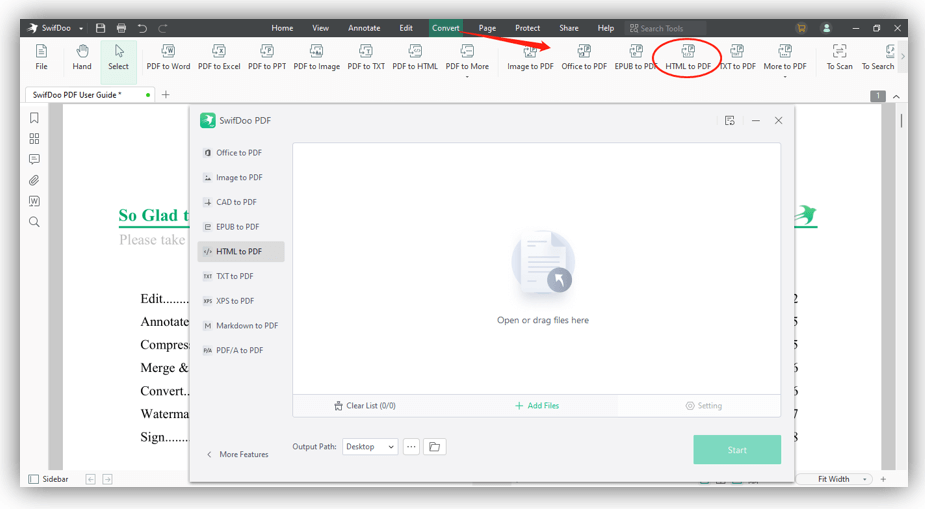Open the page thumbnails panel
This screenshot has height=509, width=925.
(34, 139)
